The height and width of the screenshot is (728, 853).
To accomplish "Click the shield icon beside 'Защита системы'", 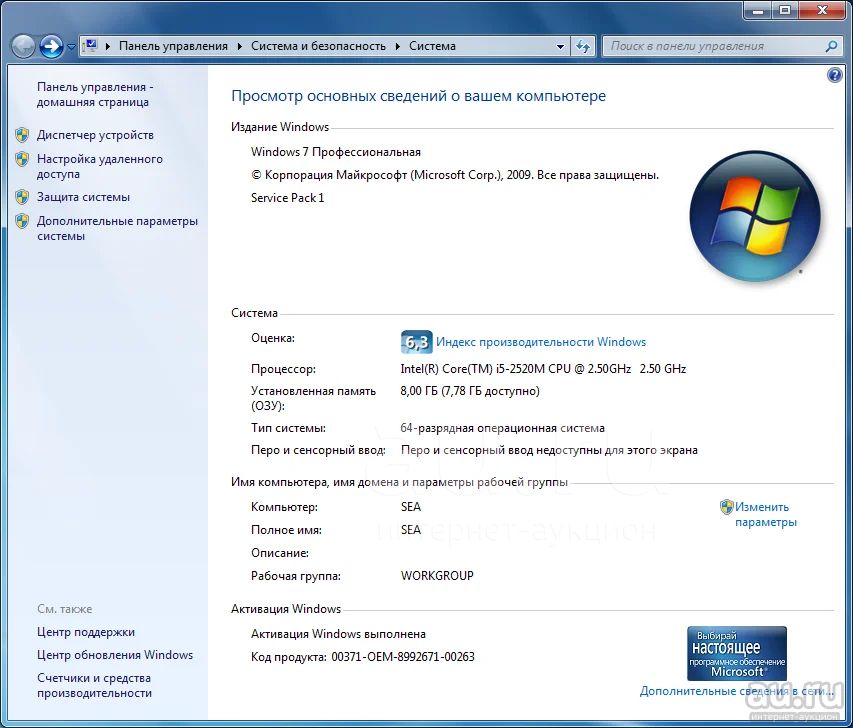I will 22,197.
